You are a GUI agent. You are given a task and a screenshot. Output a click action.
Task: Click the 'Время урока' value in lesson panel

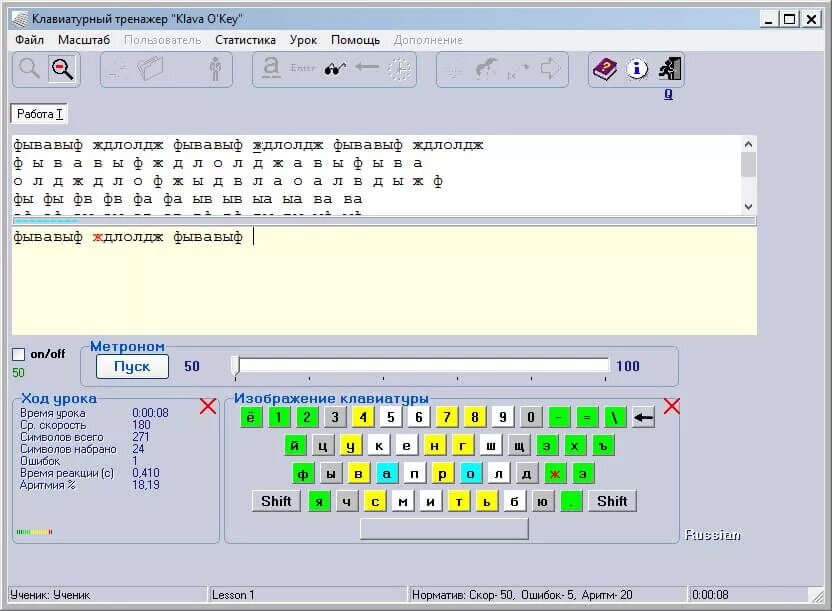150,413
